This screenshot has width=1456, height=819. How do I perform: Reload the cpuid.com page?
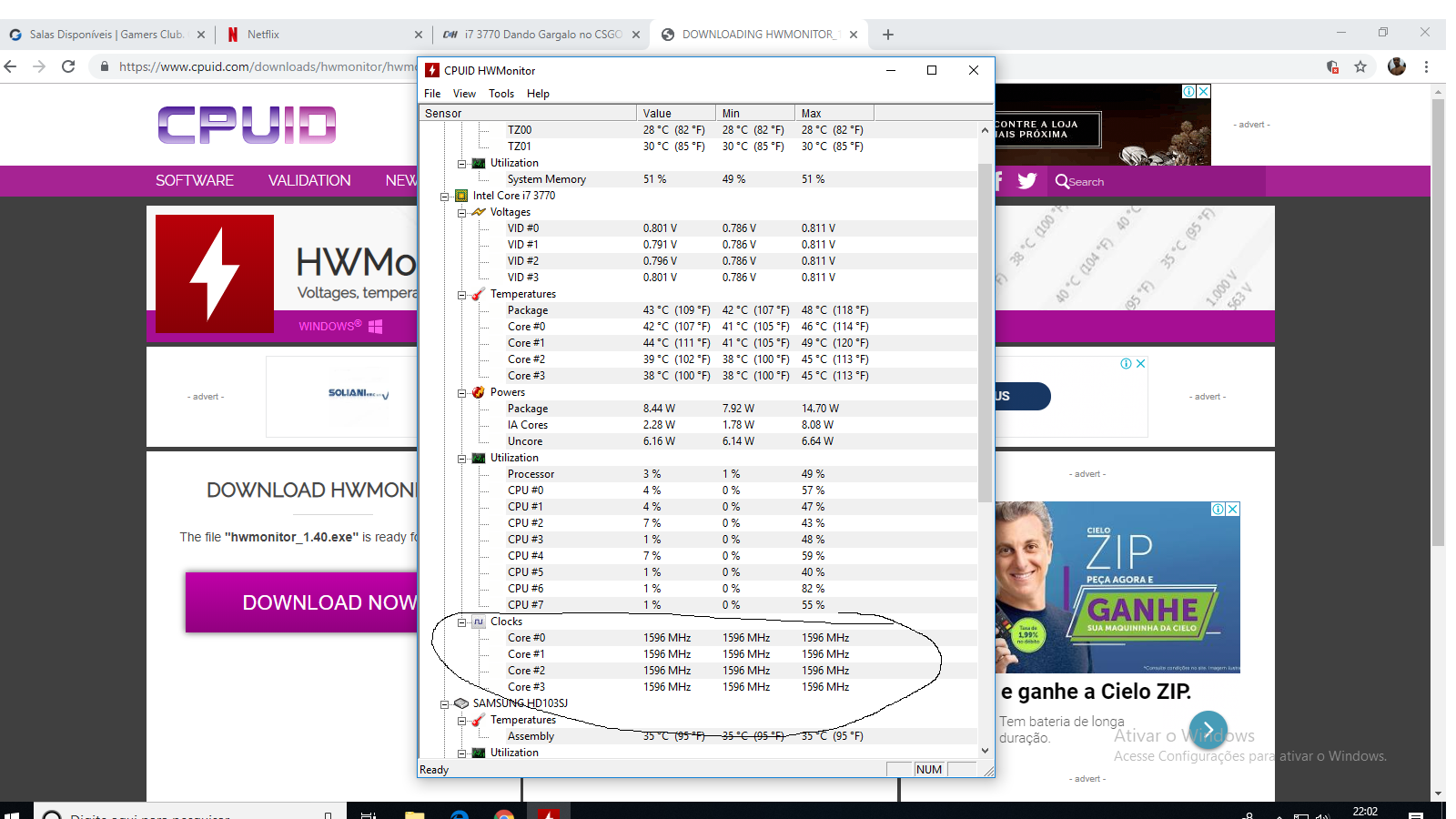point(68,66)
